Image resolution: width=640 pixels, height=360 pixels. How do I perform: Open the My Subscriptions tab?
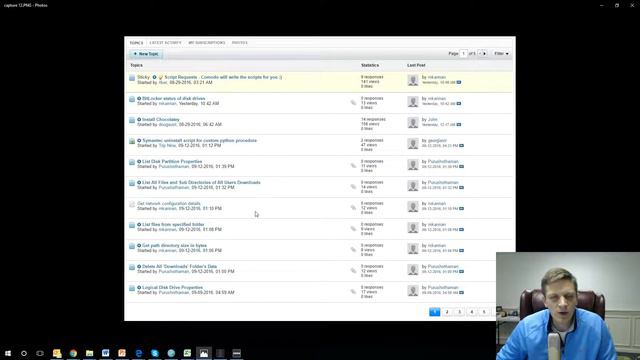207,43
